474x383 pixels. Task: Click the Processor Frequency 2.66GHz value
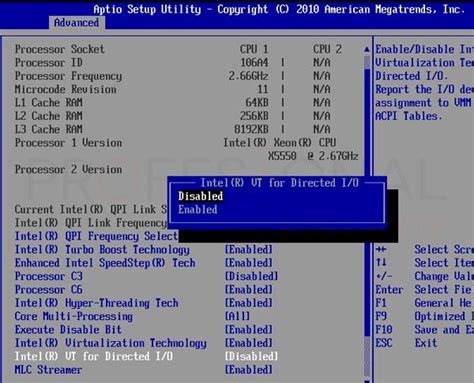[x=248, y=76]
